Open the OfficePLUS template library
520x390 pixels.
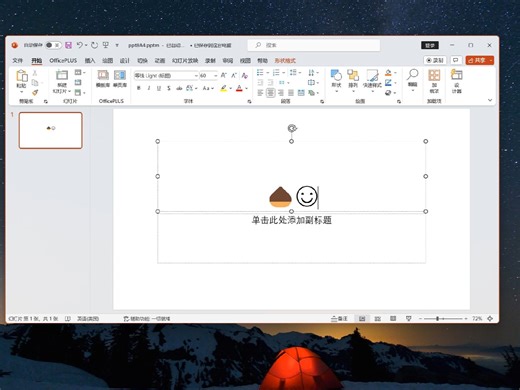103,79
